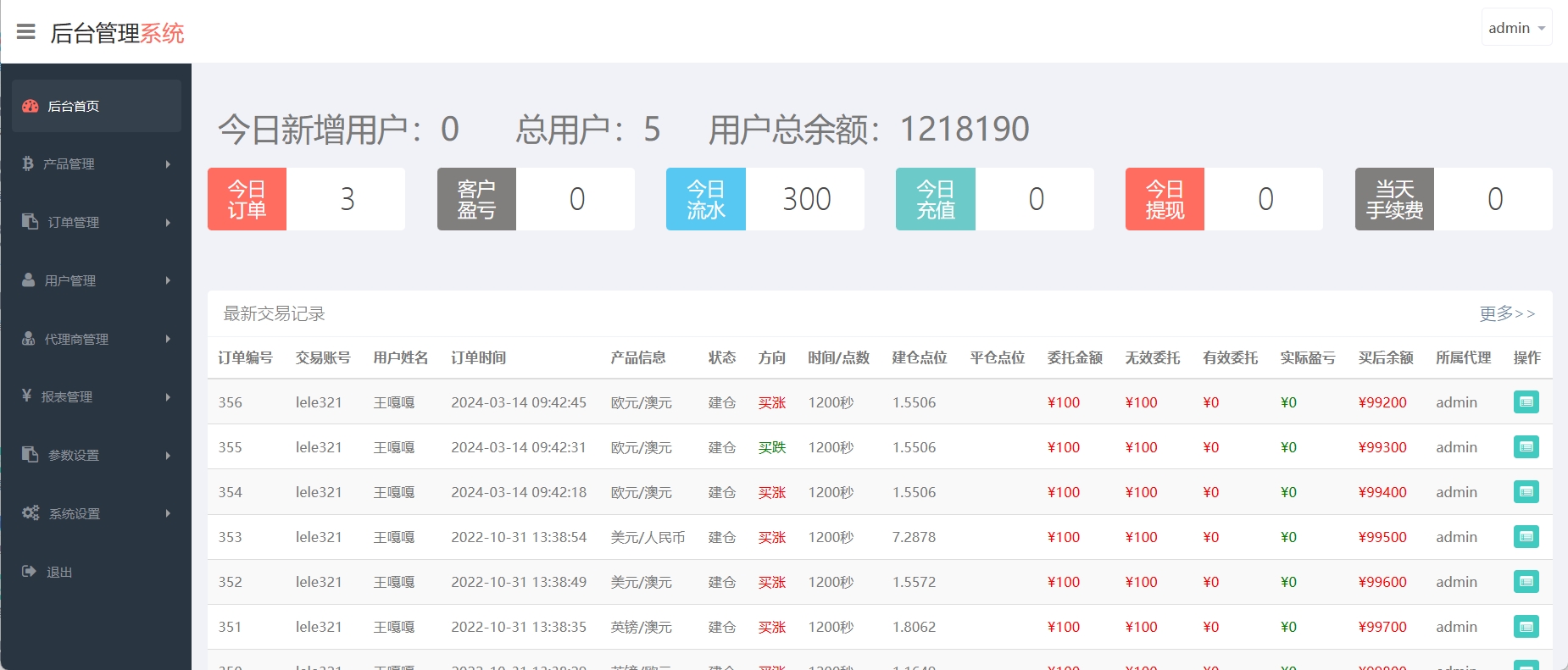Click the blue 今日流水 tile
This screenshot has width=1568, height=670.
point(705,199)
